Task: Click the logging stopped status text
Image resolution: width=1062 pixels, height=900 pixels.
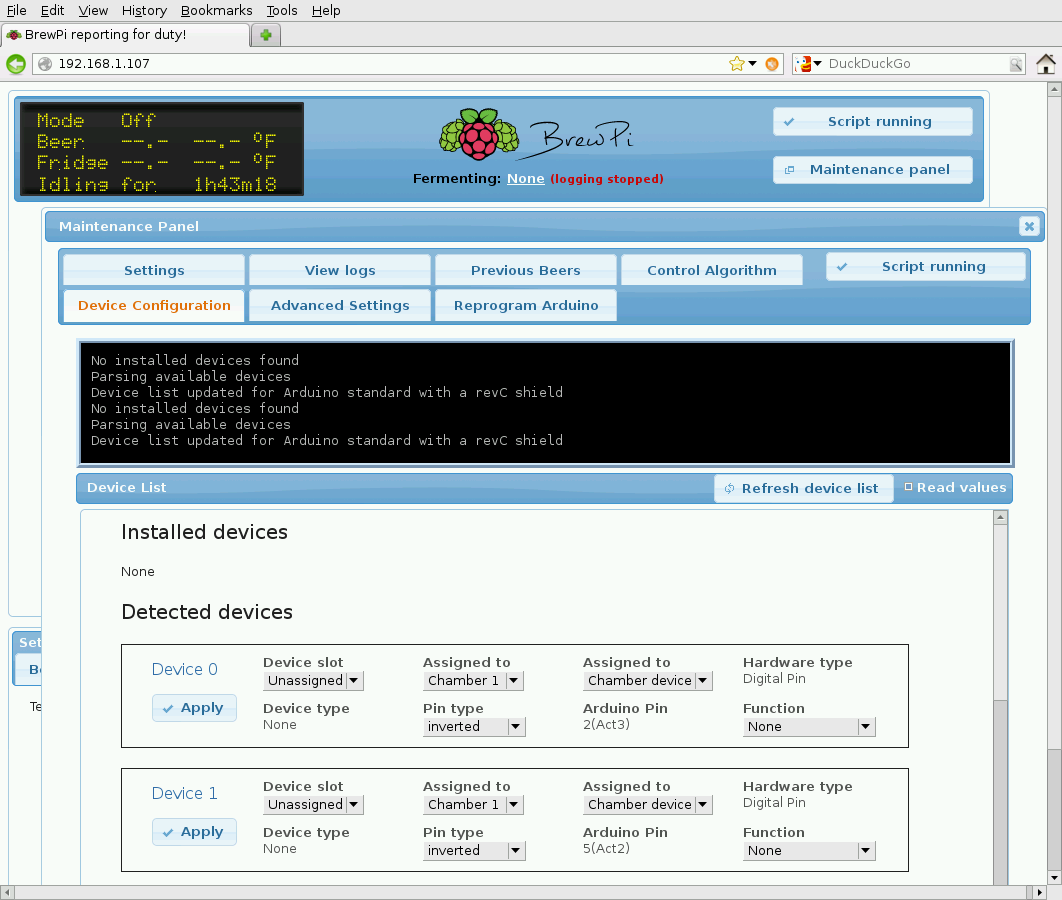Action: pyautogui.click(x=607, y=179)
